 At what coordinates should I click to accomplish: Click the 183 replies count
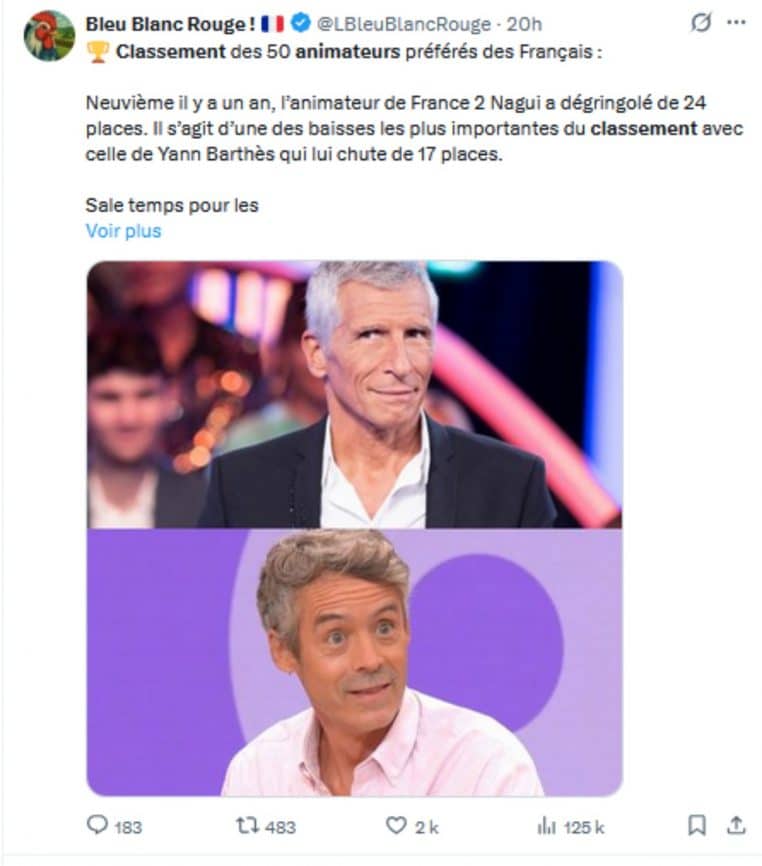click(128, 827)
